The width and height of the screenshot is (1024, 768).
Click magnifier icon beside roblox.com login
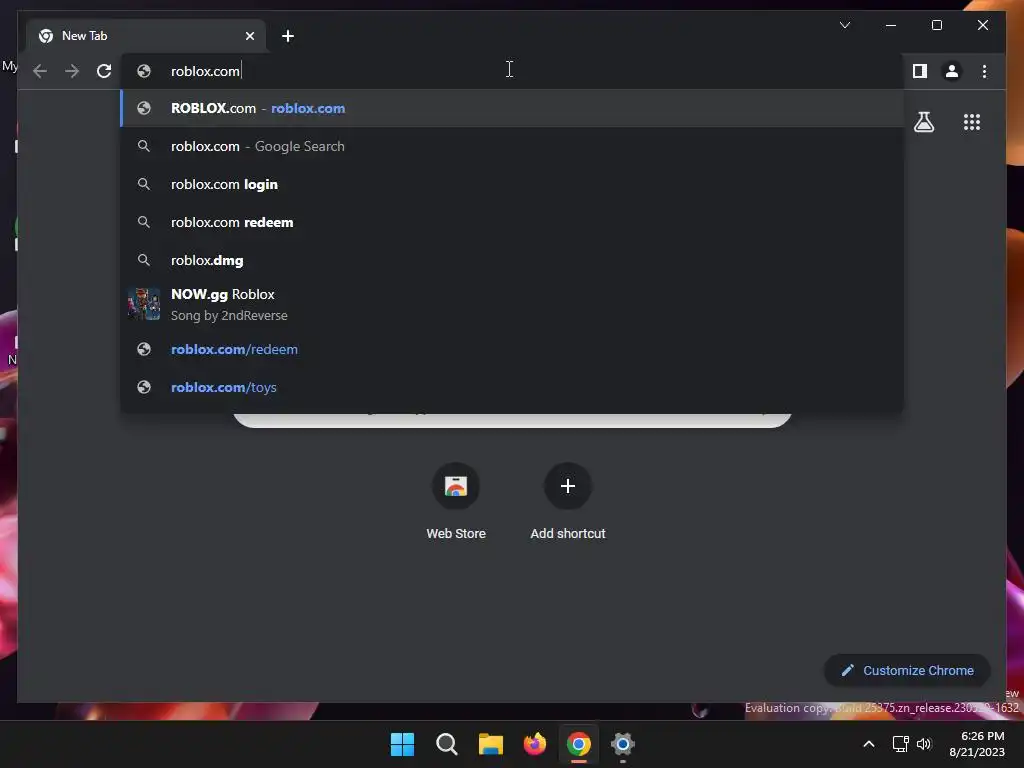pyautogui.click(x=144, y=184)
